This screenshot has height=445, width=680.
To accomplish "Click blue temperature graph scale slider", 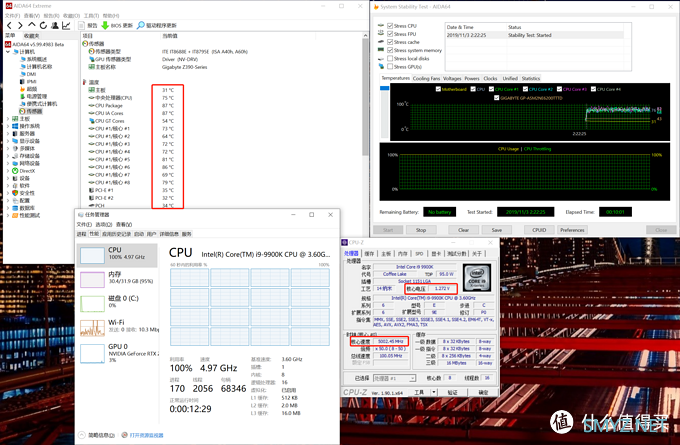I will pos(384,88).
